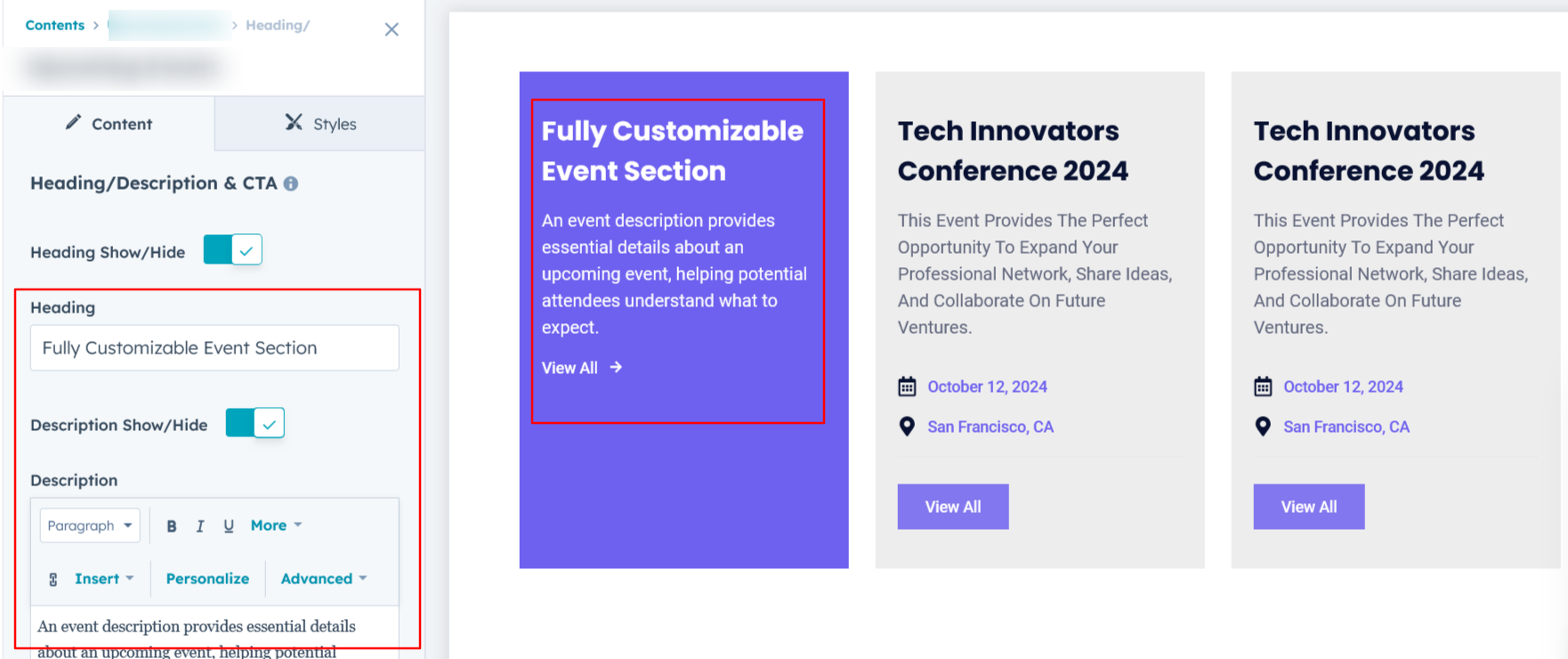Viewport: 1568px width, 659px height.
Task: Click the Bold formatting icon
Action: point(172,526)
